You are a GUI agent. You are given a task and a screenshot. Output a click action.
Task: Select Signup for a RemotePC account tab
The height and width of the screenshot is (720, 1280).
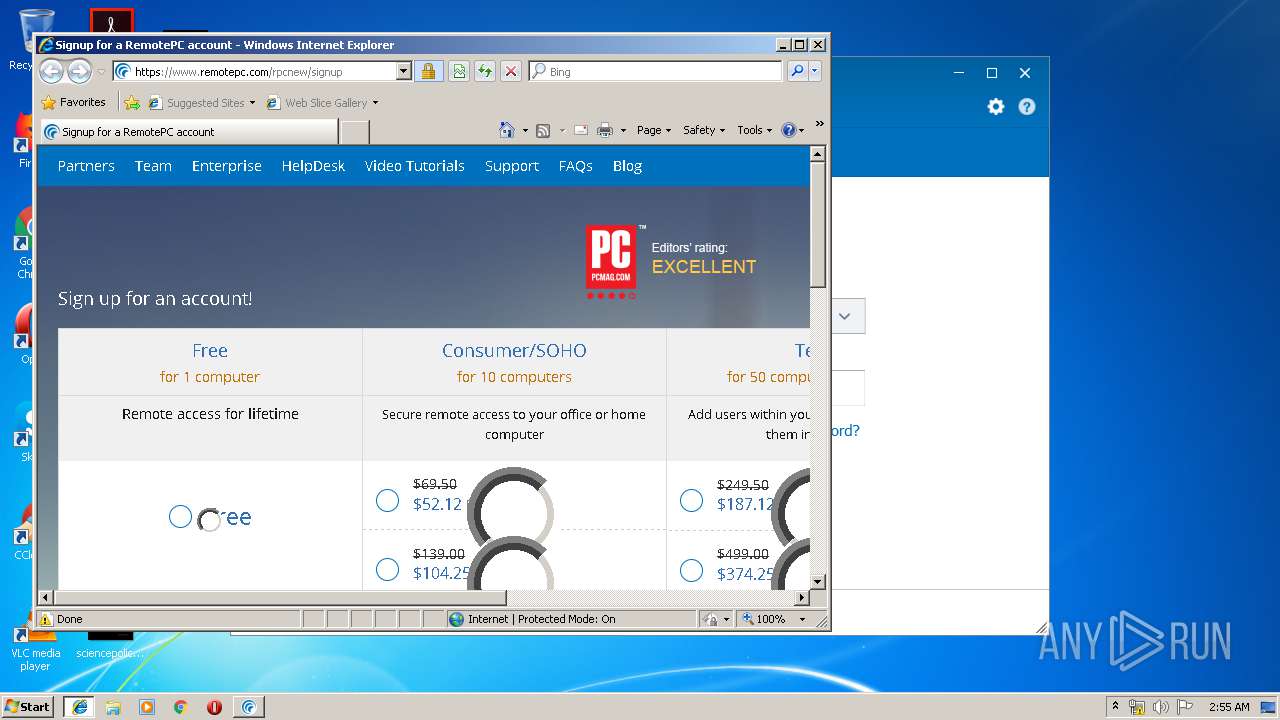pos(188,132)
